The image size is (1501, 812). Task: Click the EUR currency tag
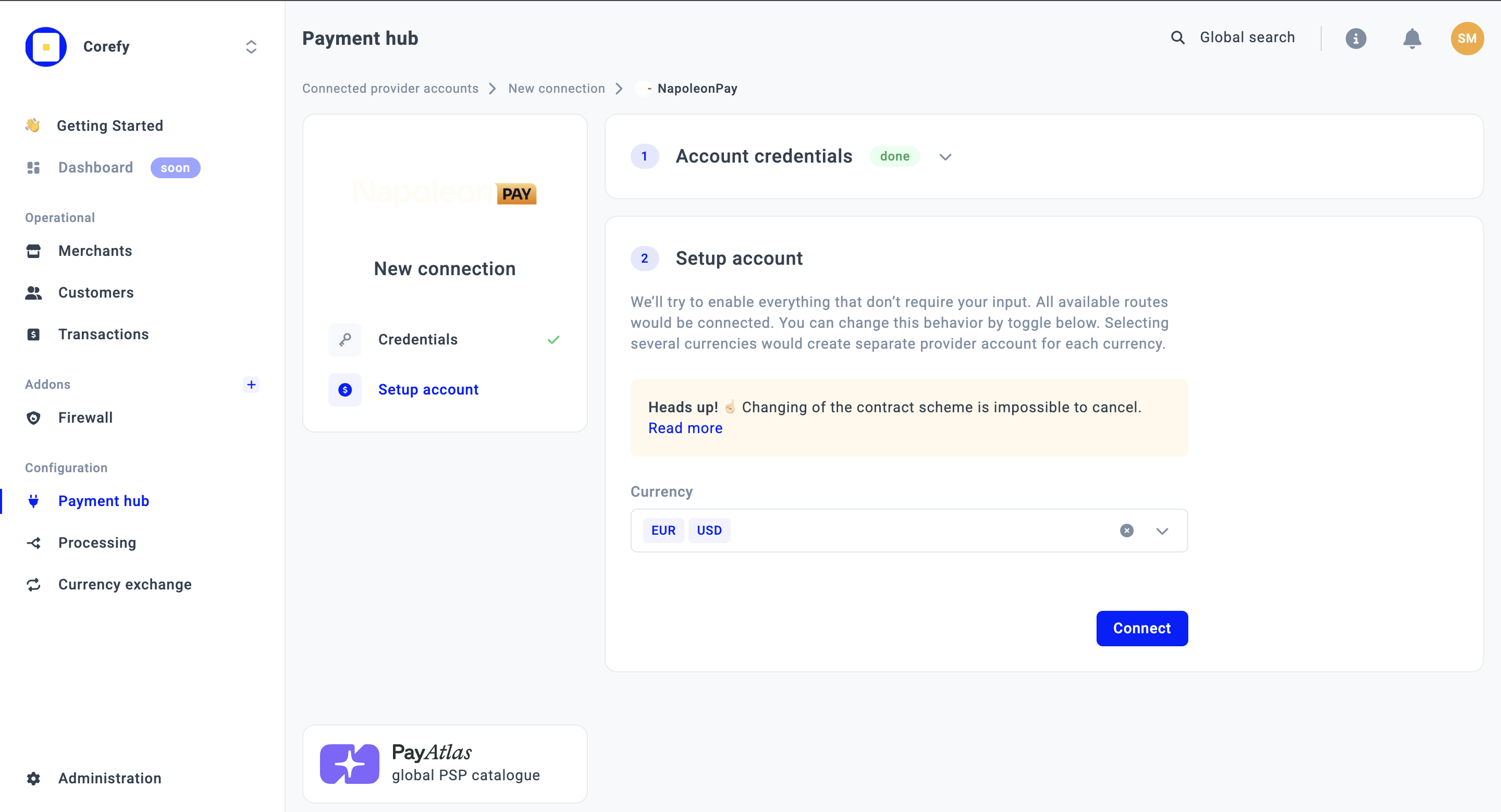pyautogui.click(x=663, y=531)
